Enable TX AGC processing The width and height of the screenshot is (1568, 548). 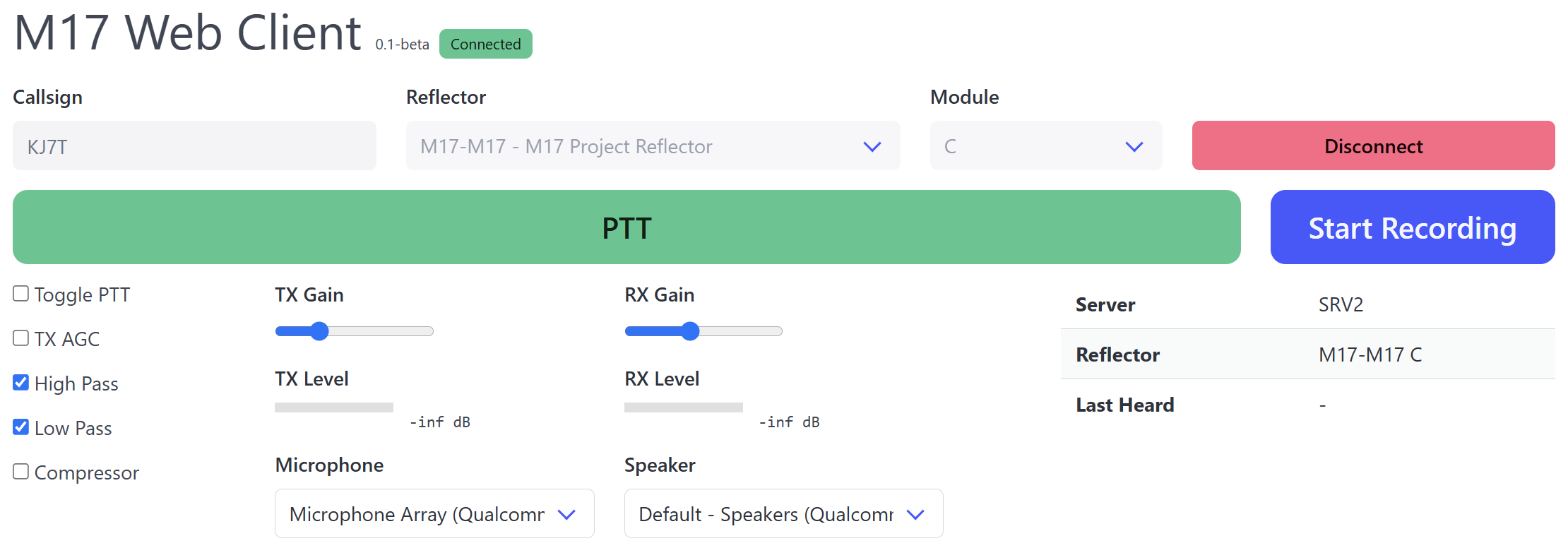[20, 338]
